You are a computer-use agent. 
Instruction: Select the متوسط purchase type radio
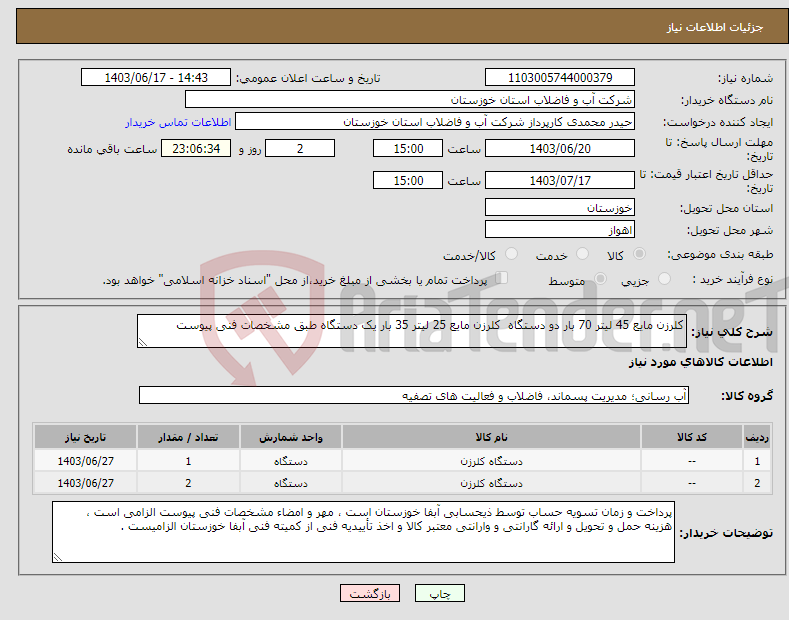(600, 279)
